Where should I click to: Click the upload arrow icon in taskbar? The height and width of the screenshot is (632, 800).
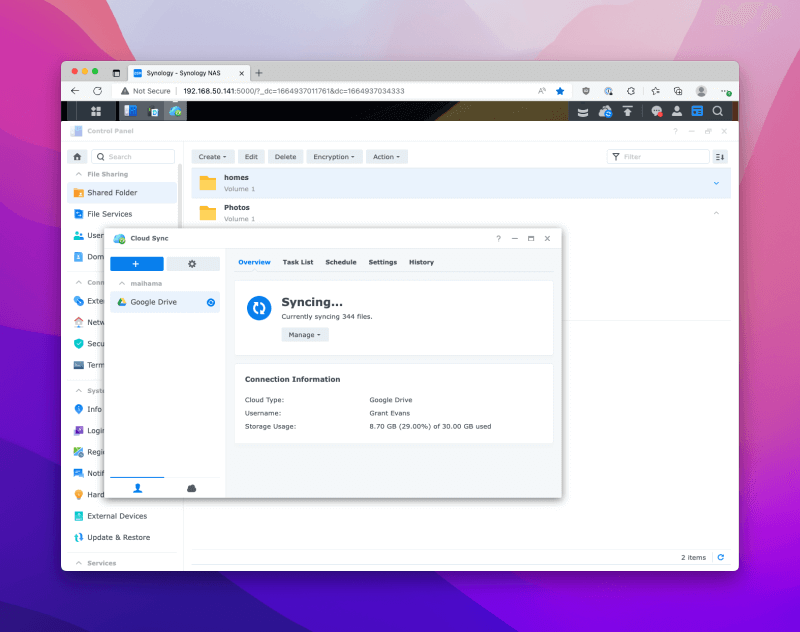[x=627, y=111]
